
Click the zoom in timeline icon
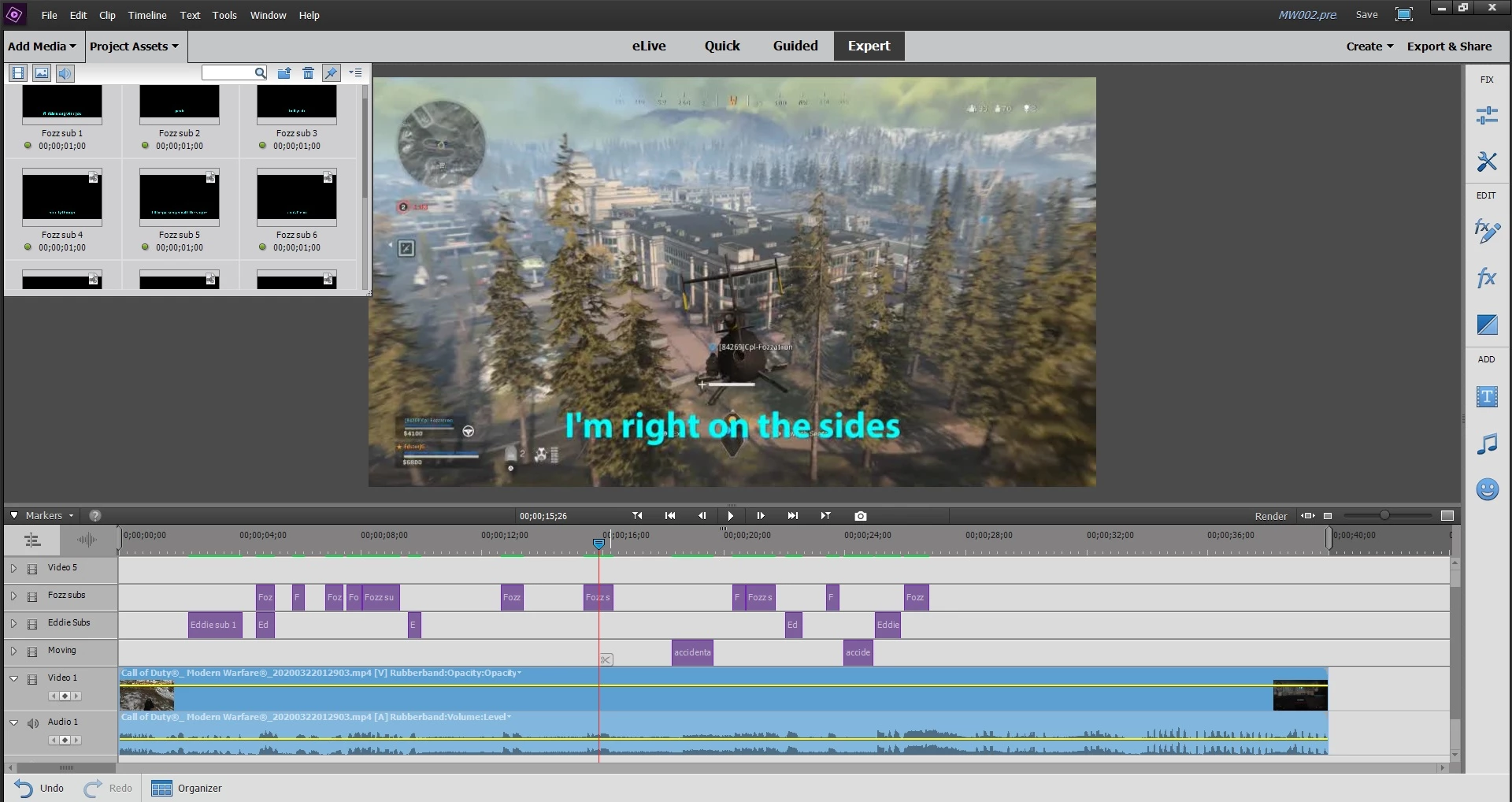1447,516
